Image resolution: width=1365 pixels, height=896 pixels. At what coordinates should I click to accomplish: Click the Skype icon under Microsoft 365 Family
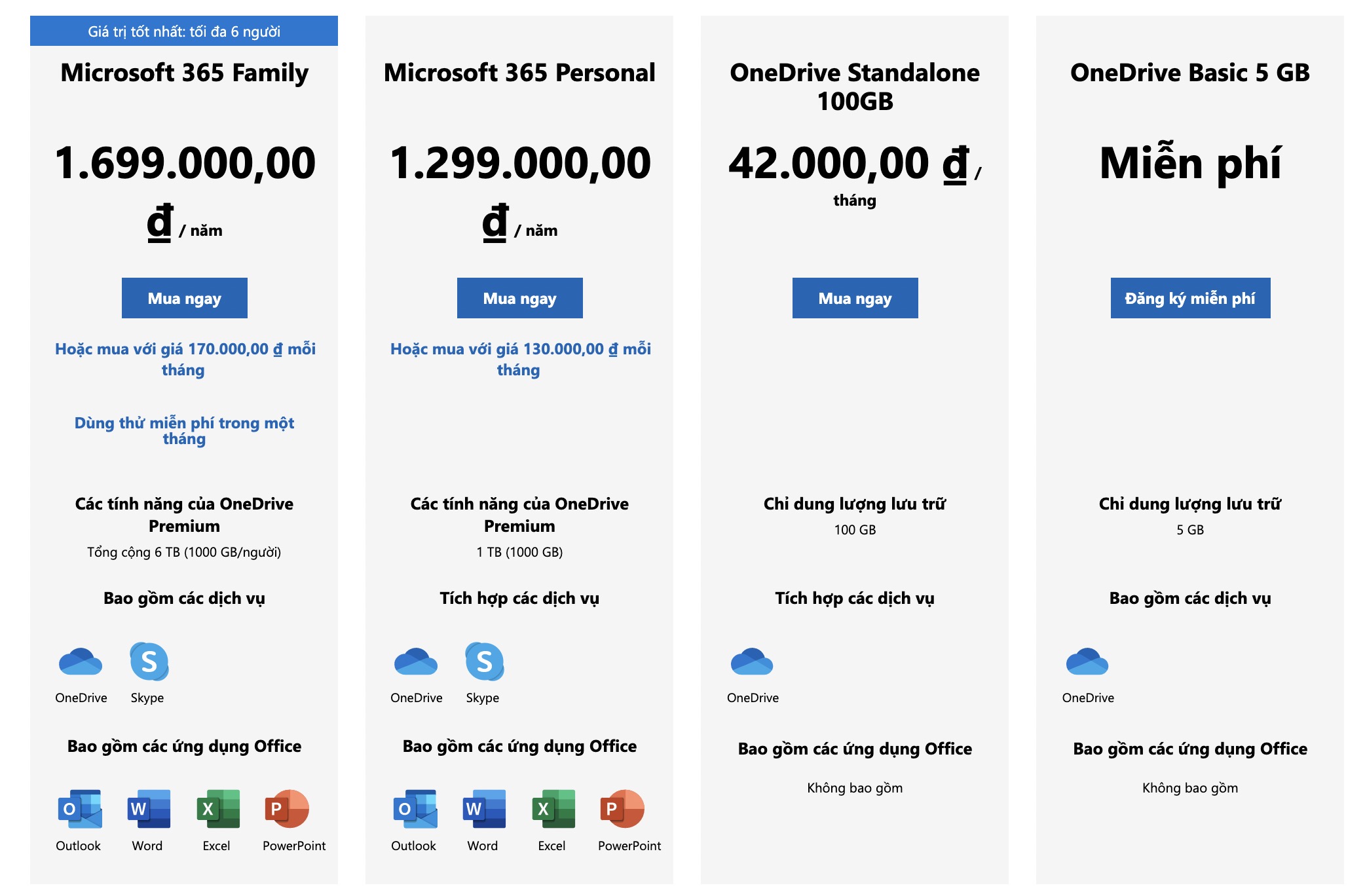pos(149,662)
